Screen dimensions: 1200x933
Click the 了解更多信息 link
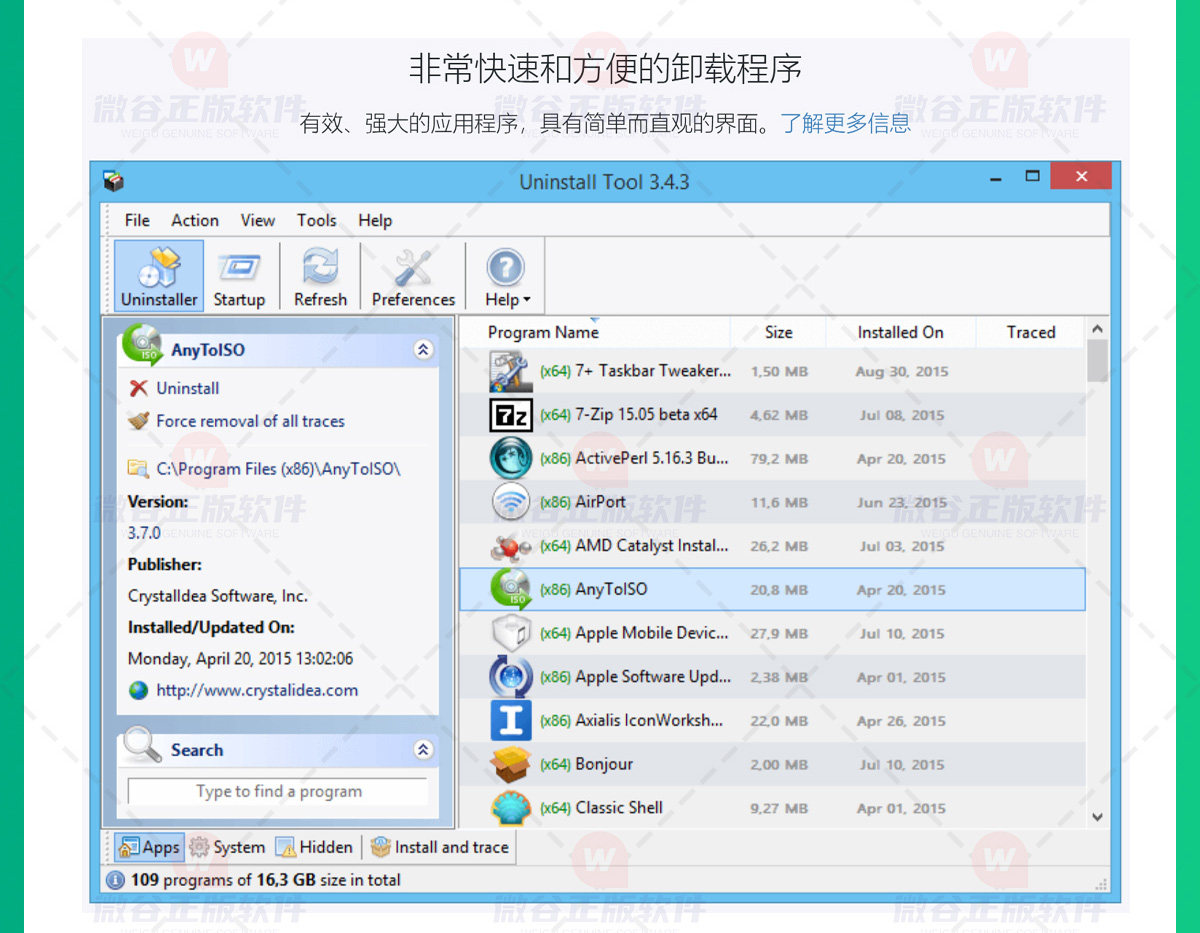[x=846, y=124]
